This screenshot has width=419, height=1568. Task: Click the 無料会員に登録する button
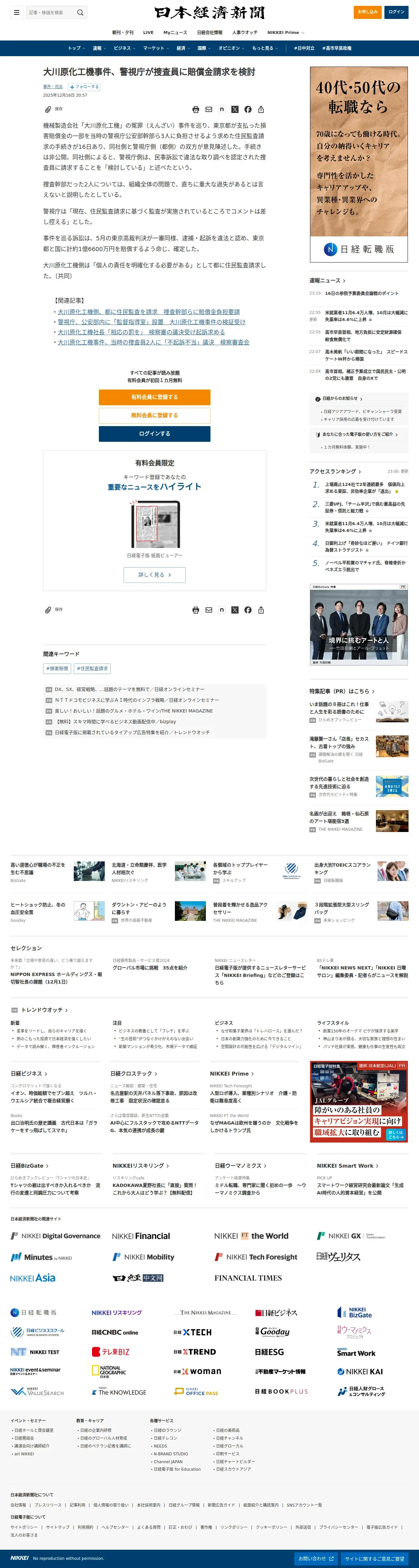click(154, 415)
